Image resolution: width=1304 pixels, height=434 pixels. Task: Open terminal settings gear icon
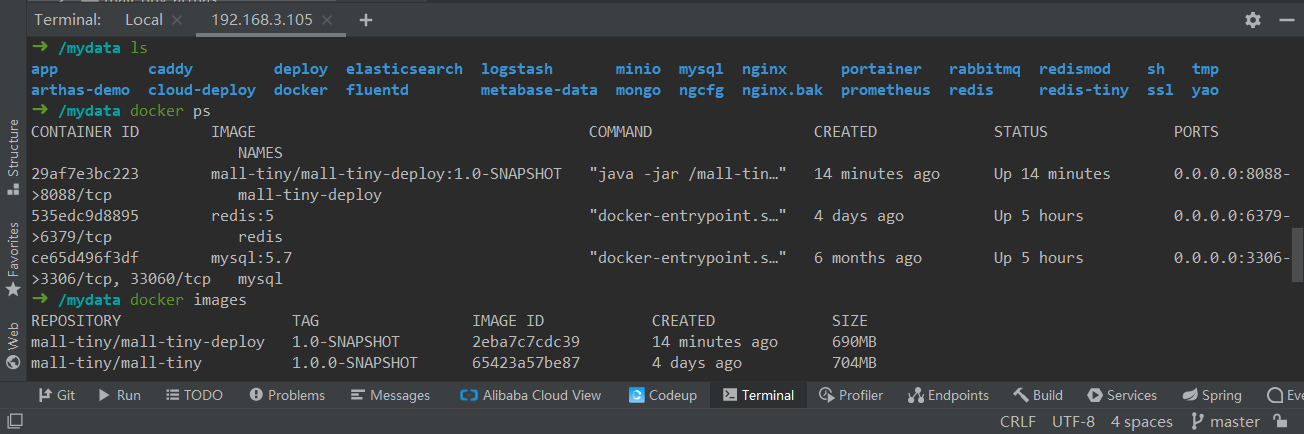tap(1253, 20)
